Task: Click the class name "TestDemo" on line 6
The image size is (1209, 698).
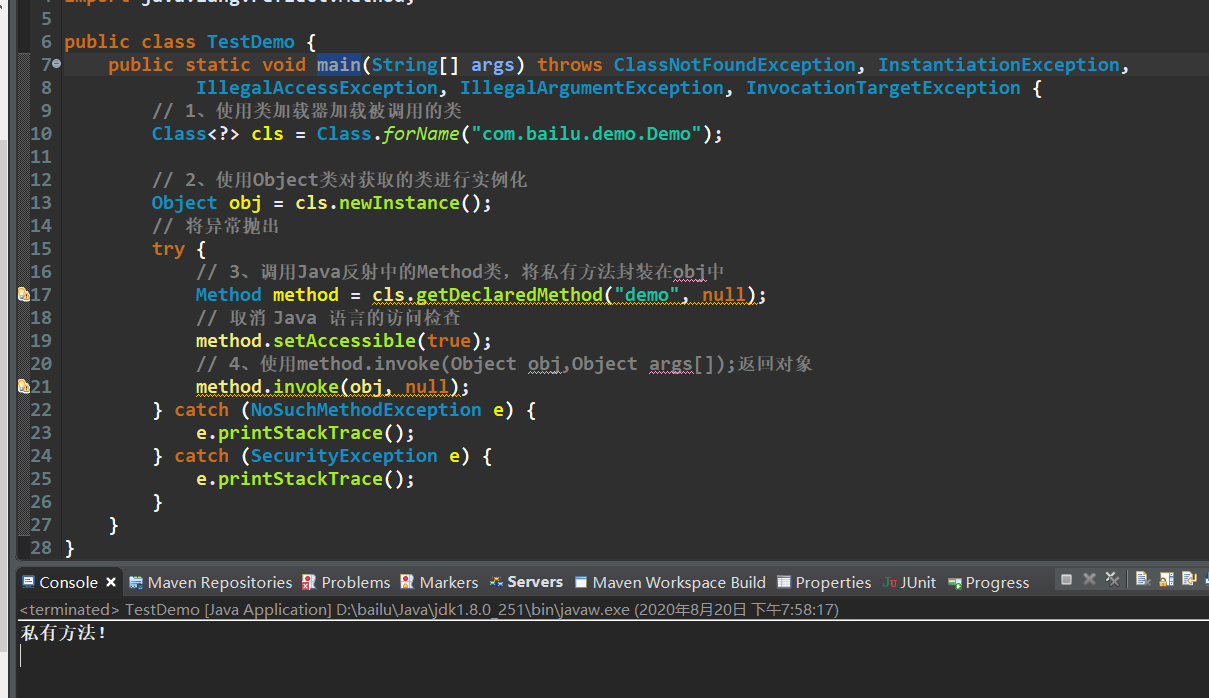Action: (251, 42)
